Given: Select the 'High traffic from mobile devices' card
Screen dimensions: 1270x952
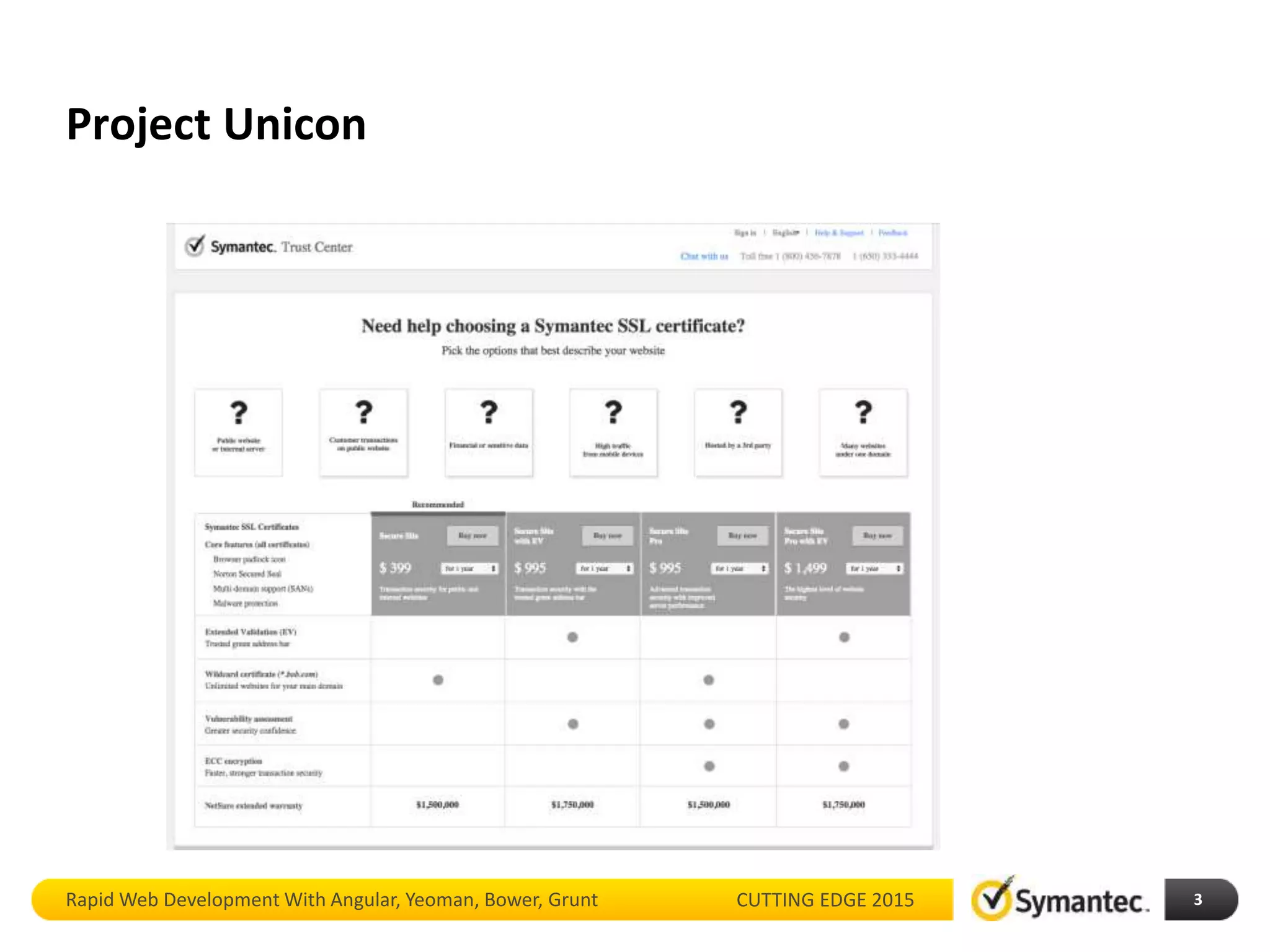Looking at the screenshot, I should [613, 433].
